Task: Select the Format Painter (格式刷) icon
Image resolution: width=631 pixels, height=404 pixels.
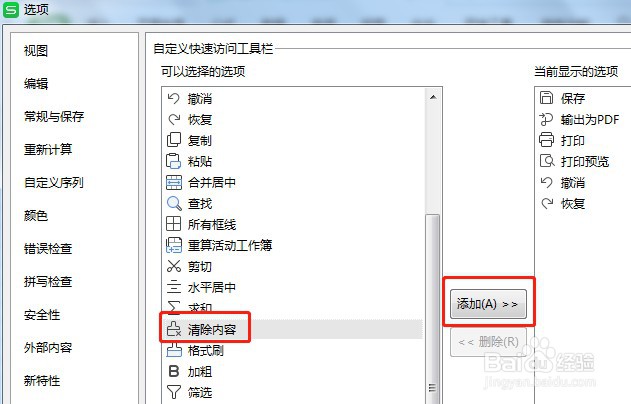Action: point(174,350)
